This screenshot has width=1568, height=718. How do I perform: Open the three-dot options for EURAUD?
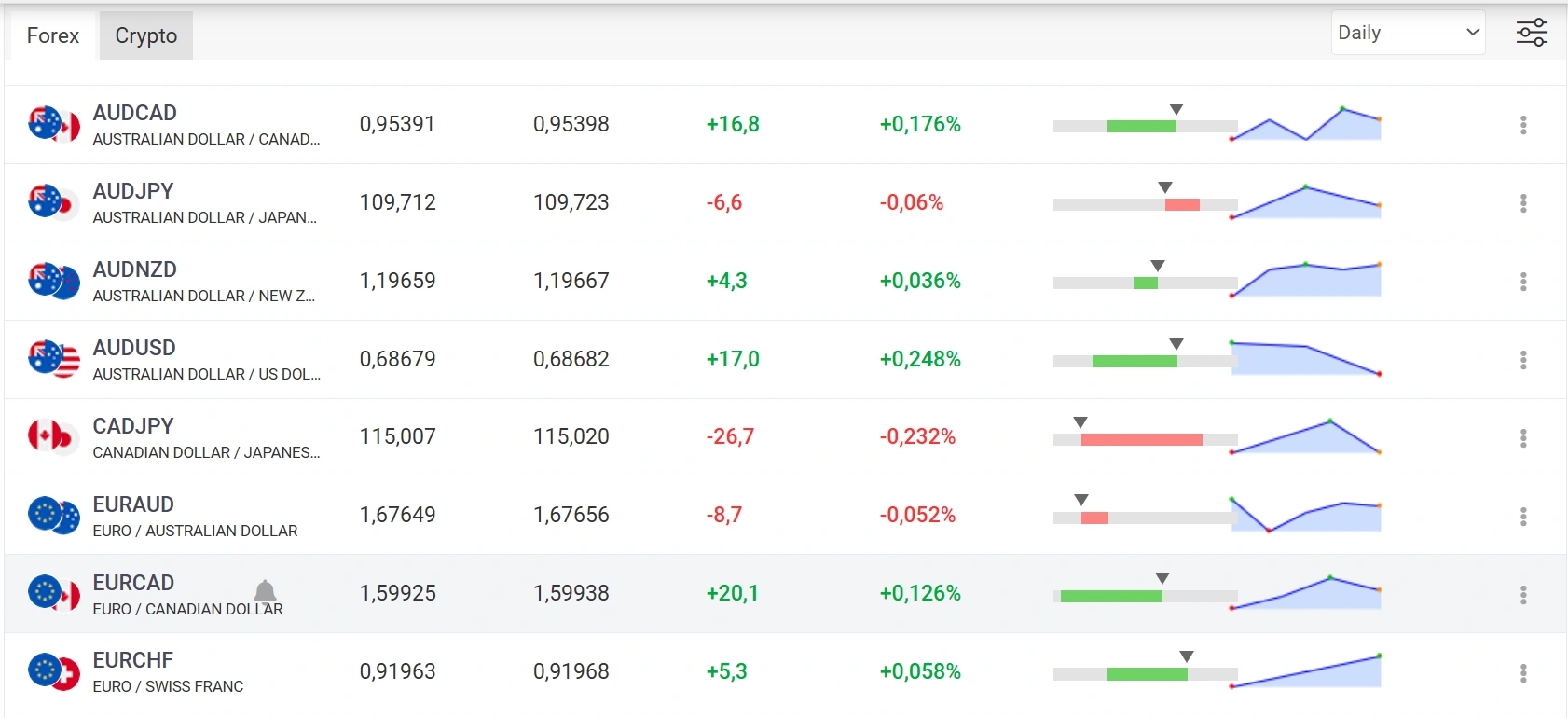[1523, 517]
